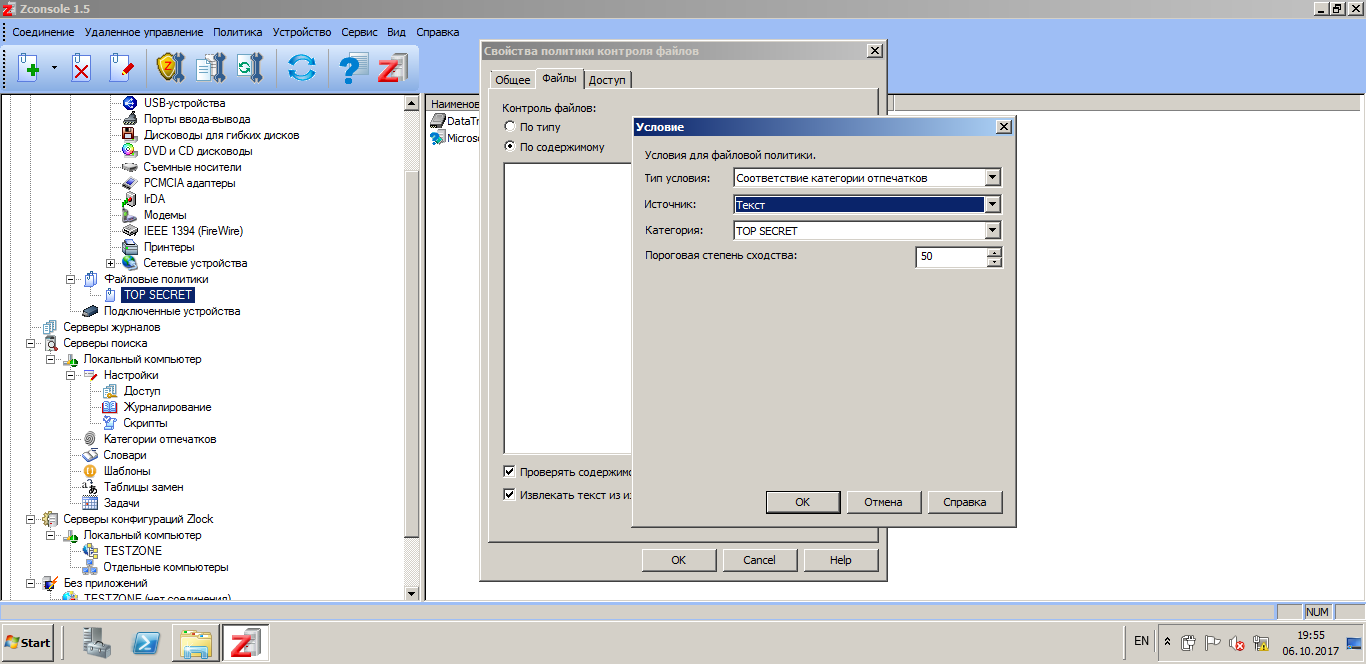Select the Категории отпечатков fingerprint icon
This screenshot has height=664, width=1366.
click(x=90, y=439)
